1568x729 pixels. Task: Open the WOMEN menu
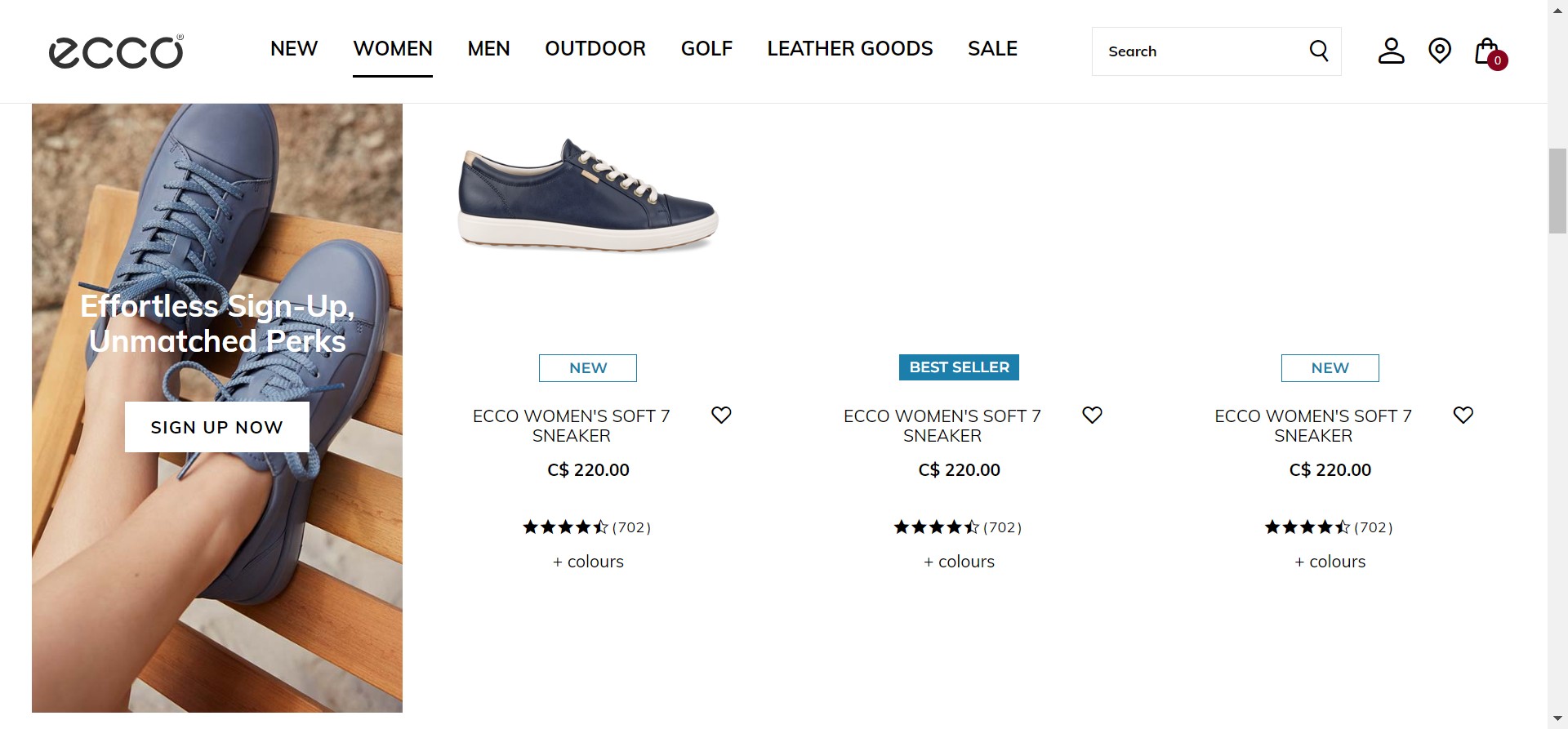point(393,49)
